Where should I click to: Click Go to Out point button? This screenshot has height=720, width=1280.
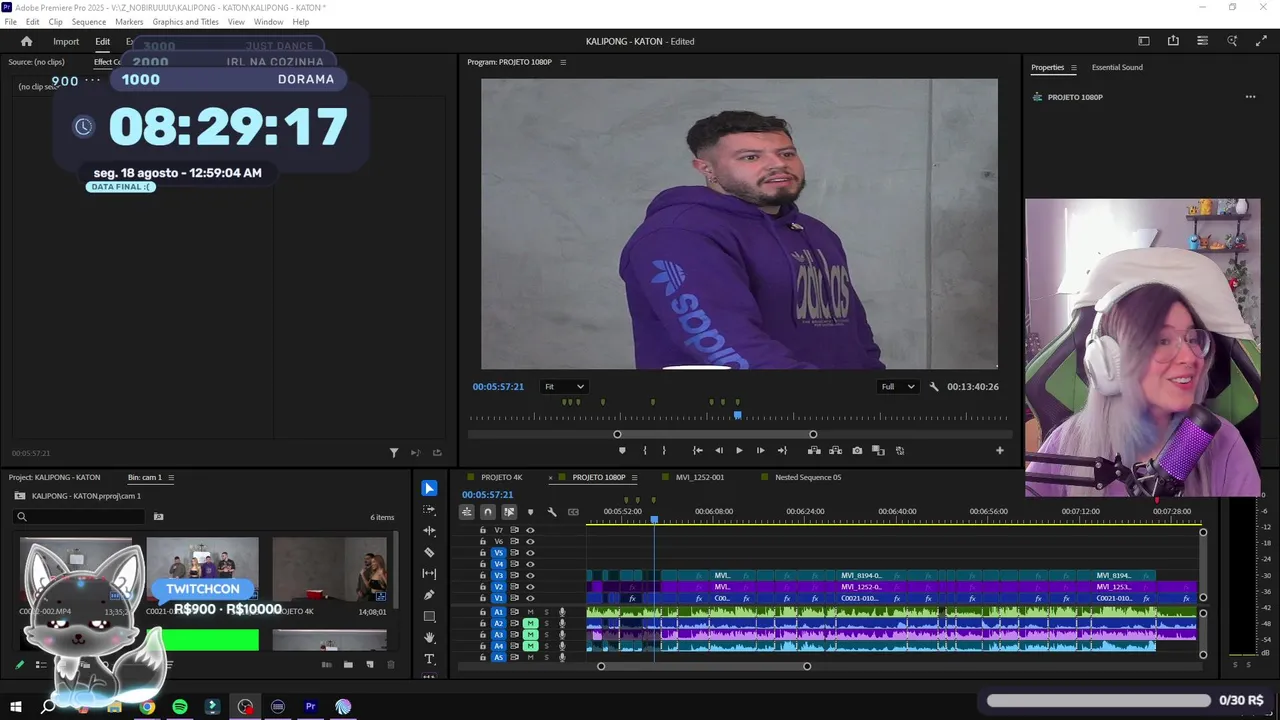[x=782, y=451]
